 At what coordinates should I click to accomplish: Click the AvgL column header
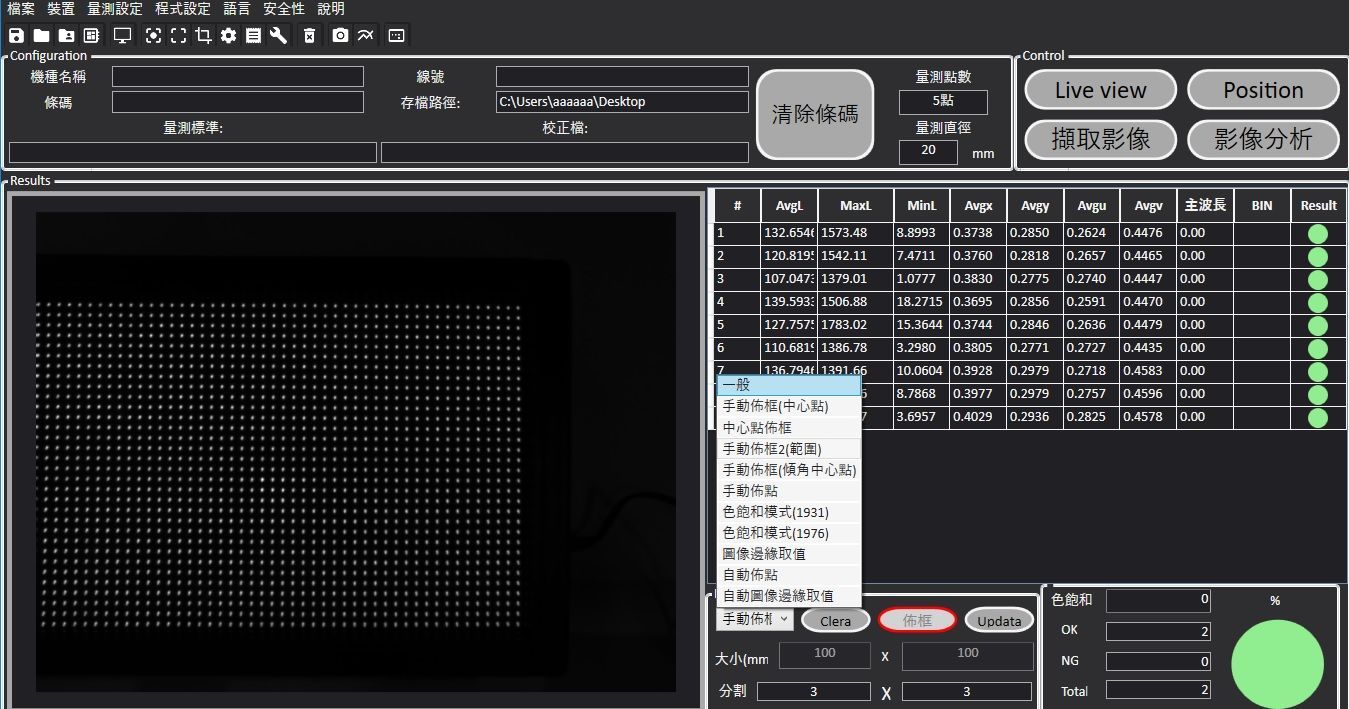[789, 205]
